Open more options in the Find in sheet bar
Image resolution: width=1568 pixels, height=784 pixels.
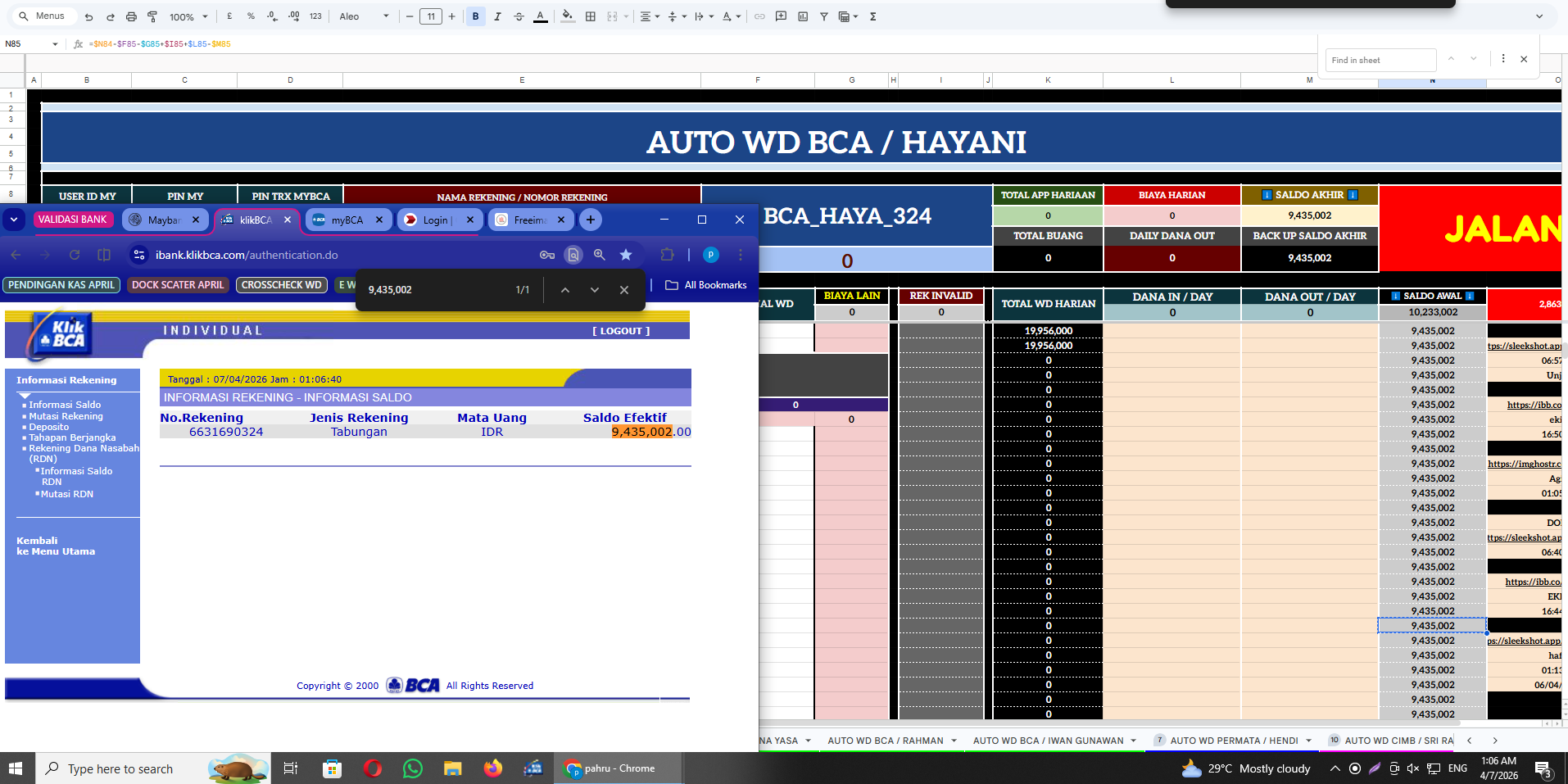click(x=1503, y=59)
